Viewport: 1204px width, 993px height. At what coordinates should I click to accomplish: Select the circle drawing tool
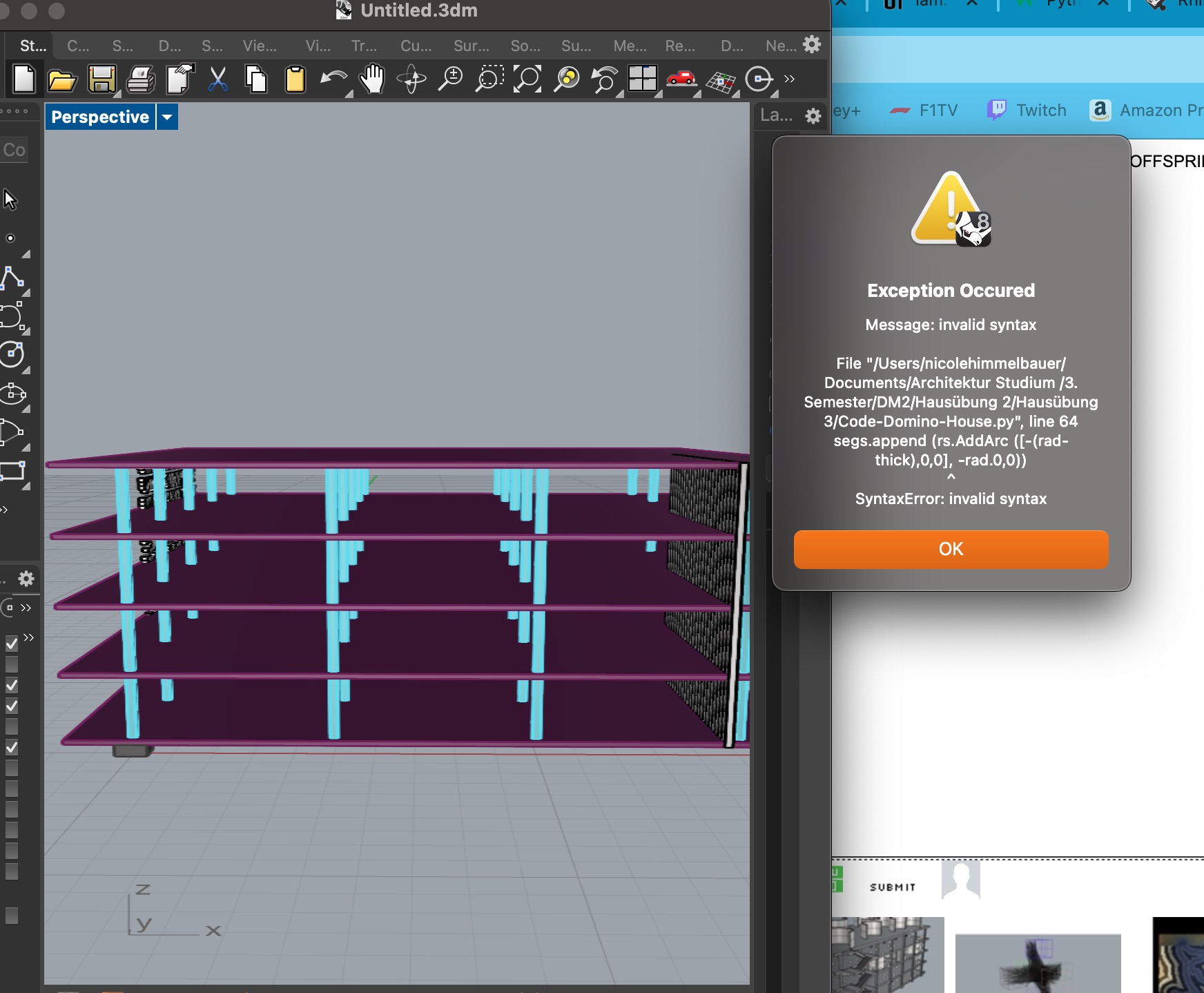[11, 354]
